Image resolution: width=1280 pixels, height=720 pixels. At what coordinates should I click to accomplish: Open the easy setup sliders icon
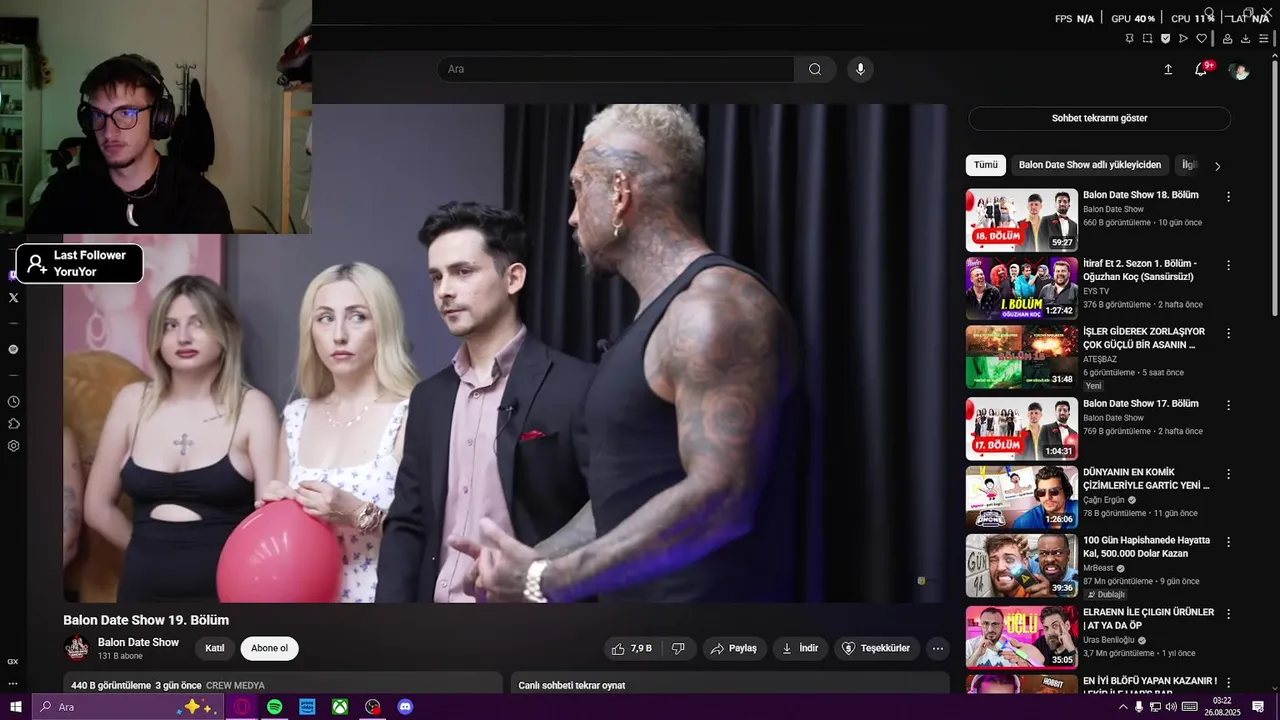click(x=1264, y=39)
